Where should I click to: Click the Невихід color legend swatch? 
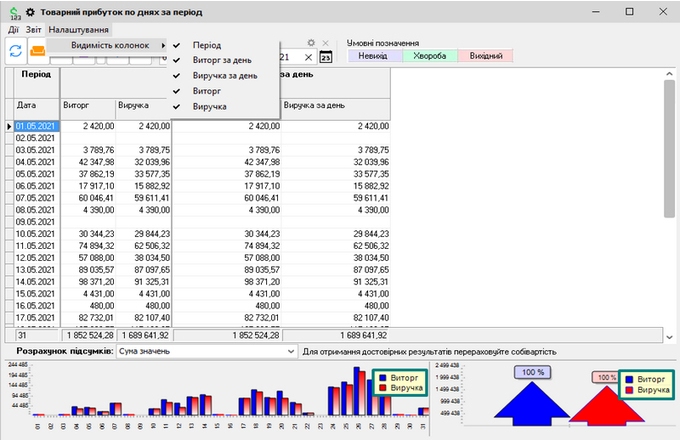point(374,56)
